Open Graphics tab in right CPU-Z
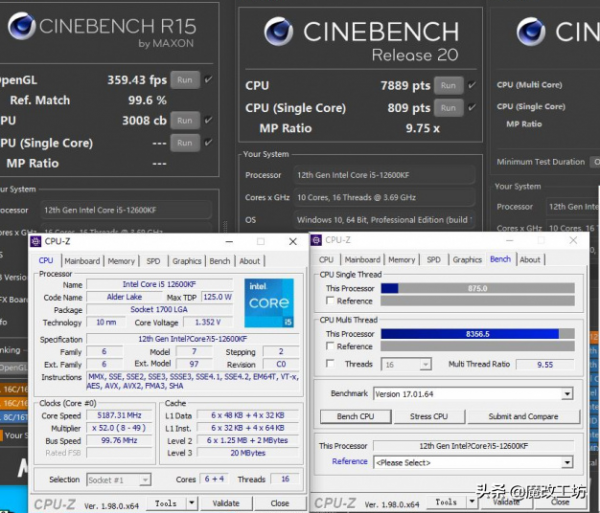 pyautogui.click(x=467, y=260)
